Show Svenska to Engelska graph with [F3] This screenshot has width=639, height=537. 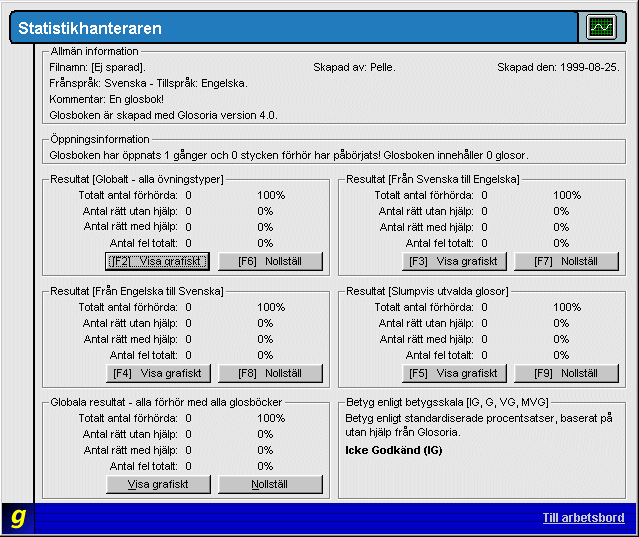455,261
